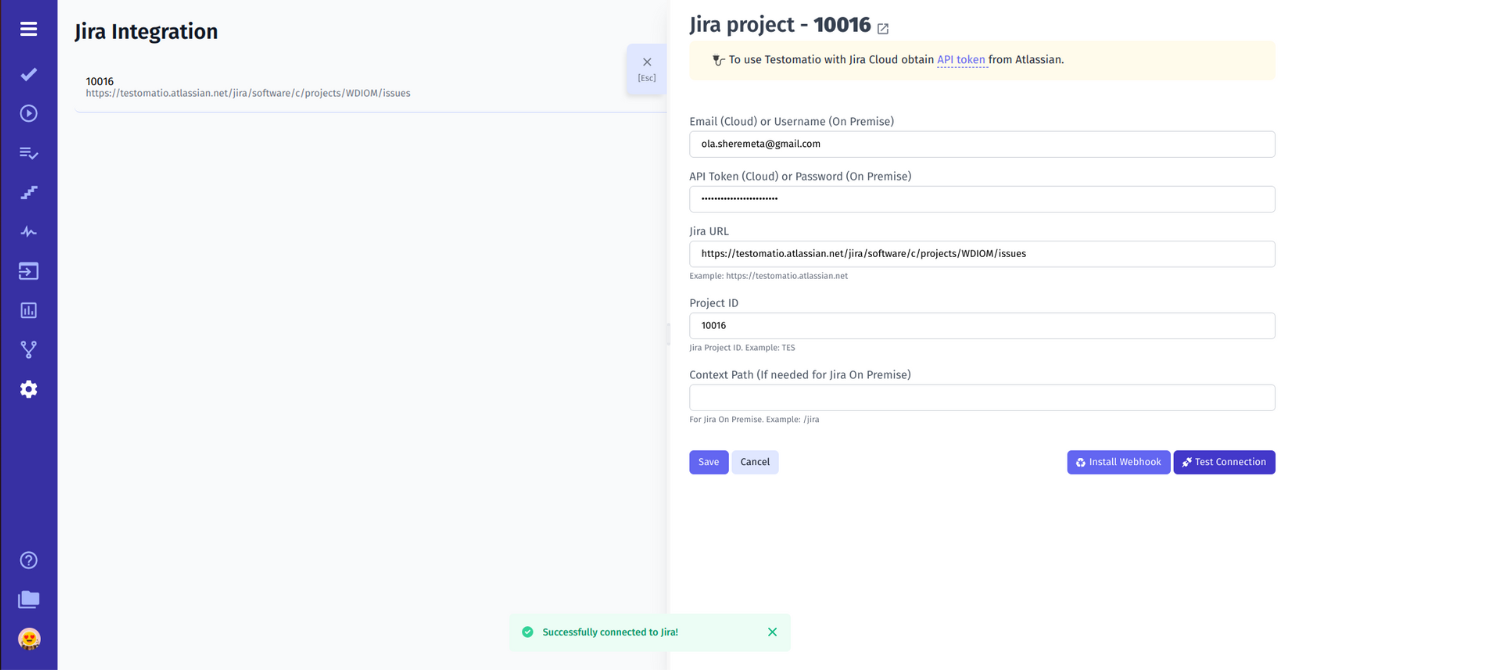Open the user avatar emoji
This screenshot has width=1488, height=670.
tap(27, 637)
